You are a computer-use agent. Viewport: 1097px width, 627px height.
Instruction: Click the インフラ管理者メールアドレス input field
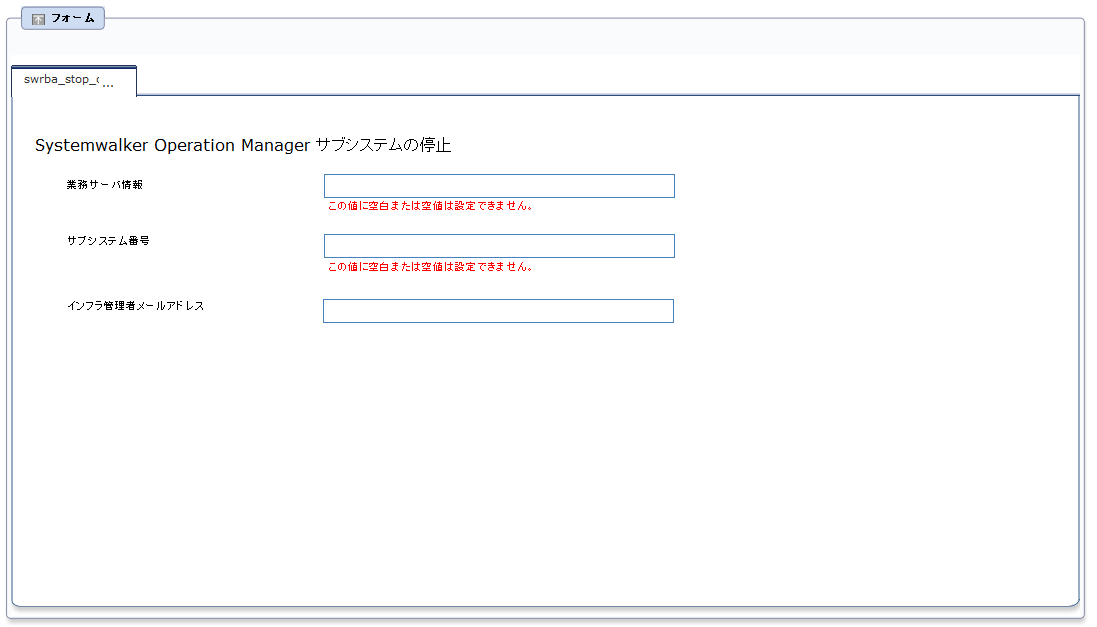(x=498, y=311)
